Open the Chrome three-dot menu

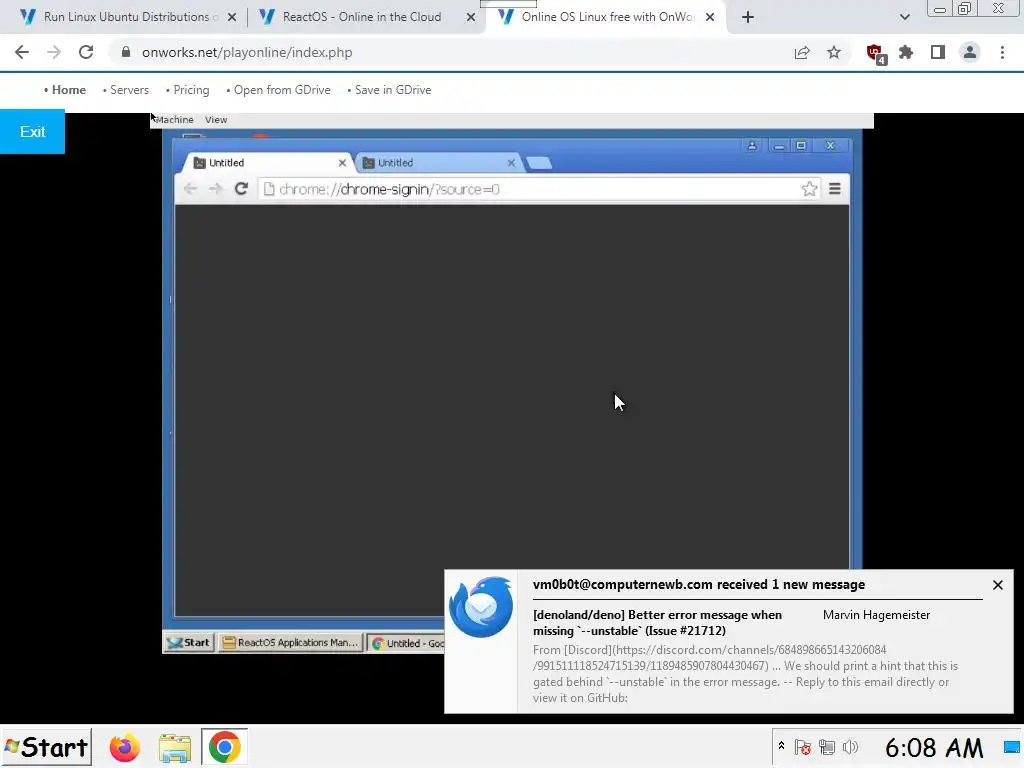[1002, 52]
